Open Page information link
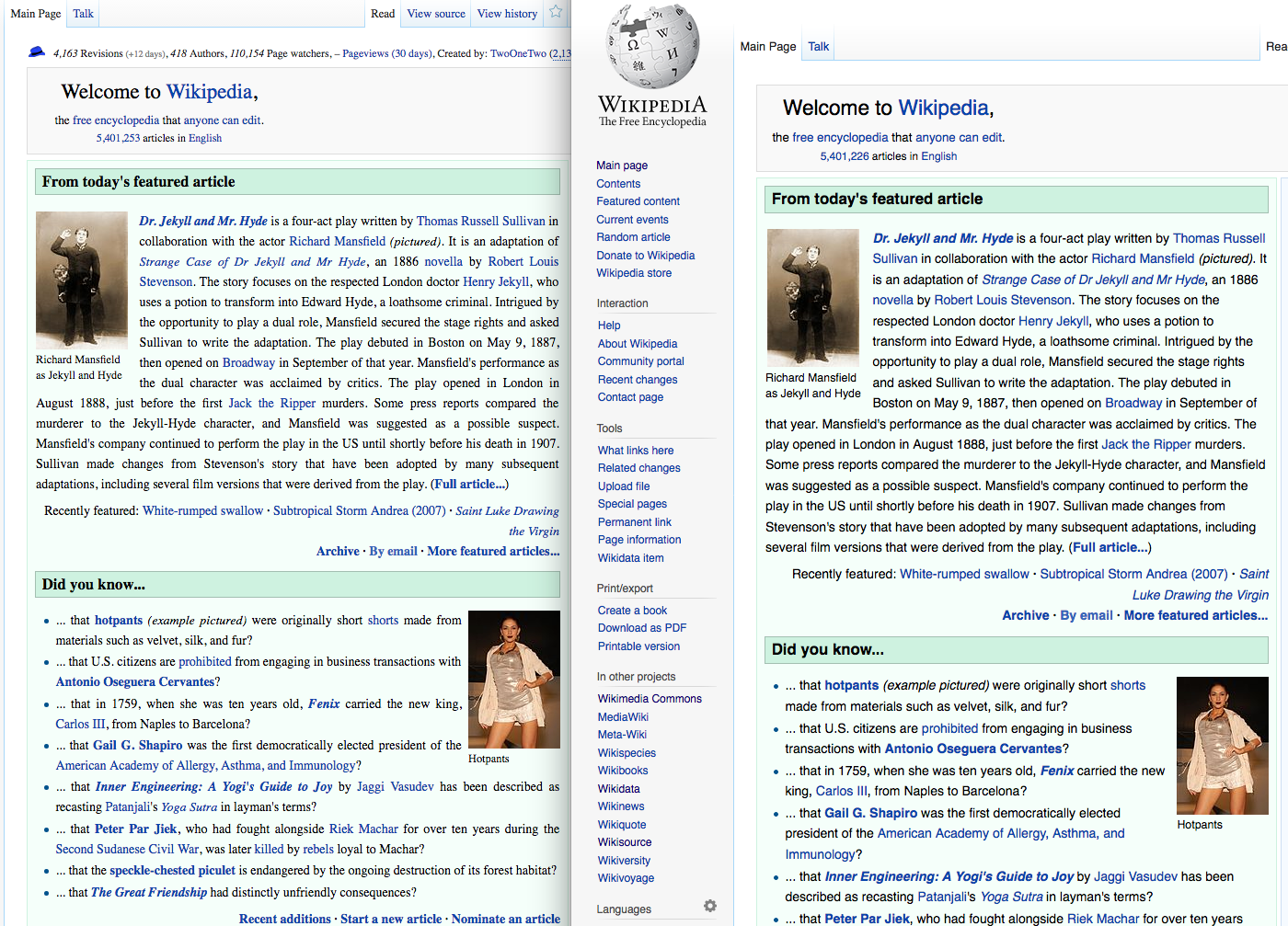The image size is (1288, 926). (x=639, y=540)
